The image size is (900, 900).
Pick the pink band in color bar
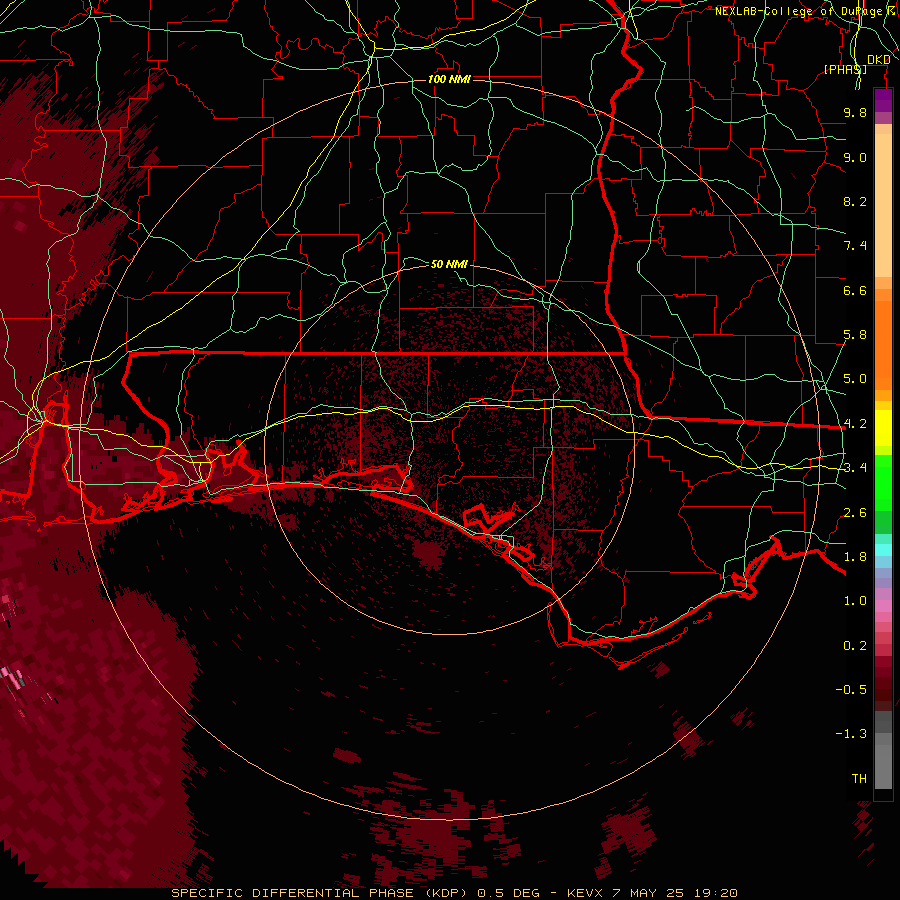(883, 605)
